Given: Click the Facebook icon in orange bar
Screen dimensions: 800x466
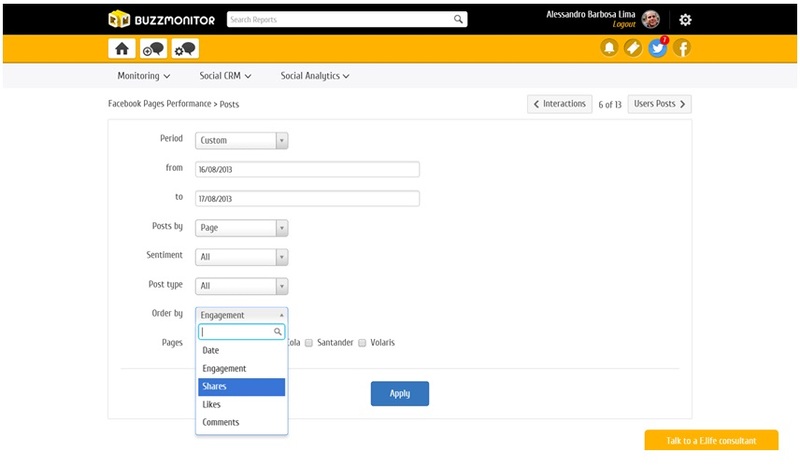Looking at the screenshot, I should pos(681,48).
